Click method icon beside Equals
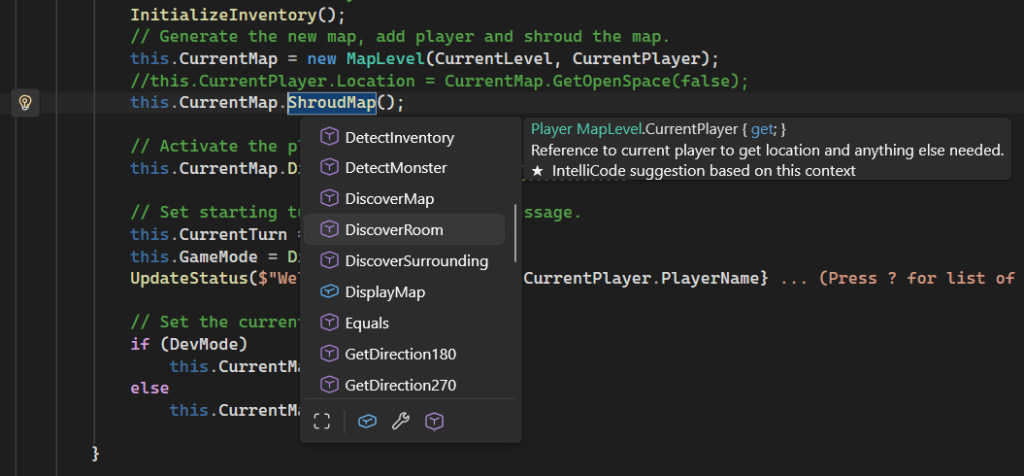 tap(329, 323)
